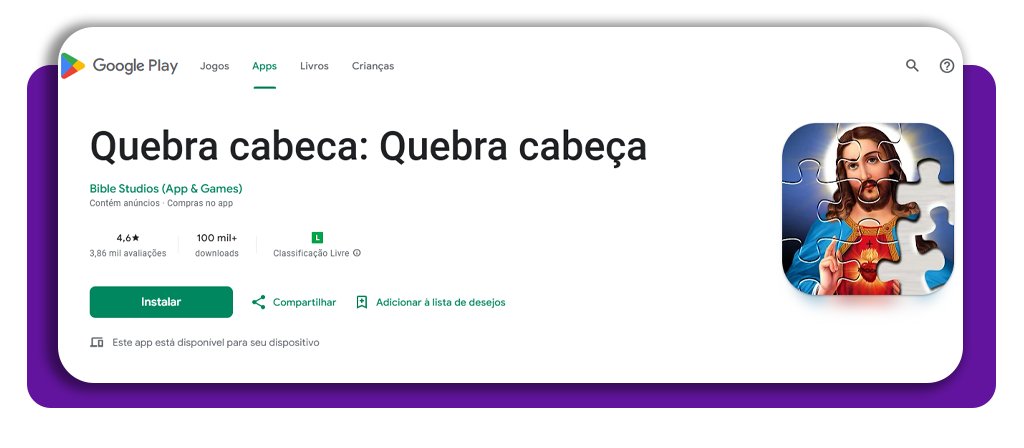Click the Compartilhar button label
Screen dimensions: 1024x448
[304, 302]
